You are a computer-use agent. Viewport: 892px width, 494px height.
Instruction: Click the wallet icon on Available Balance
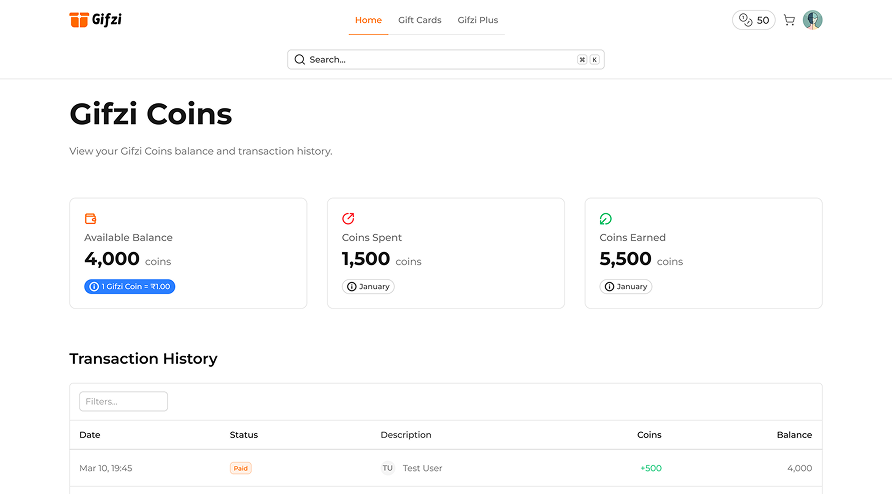coord(90,218)
